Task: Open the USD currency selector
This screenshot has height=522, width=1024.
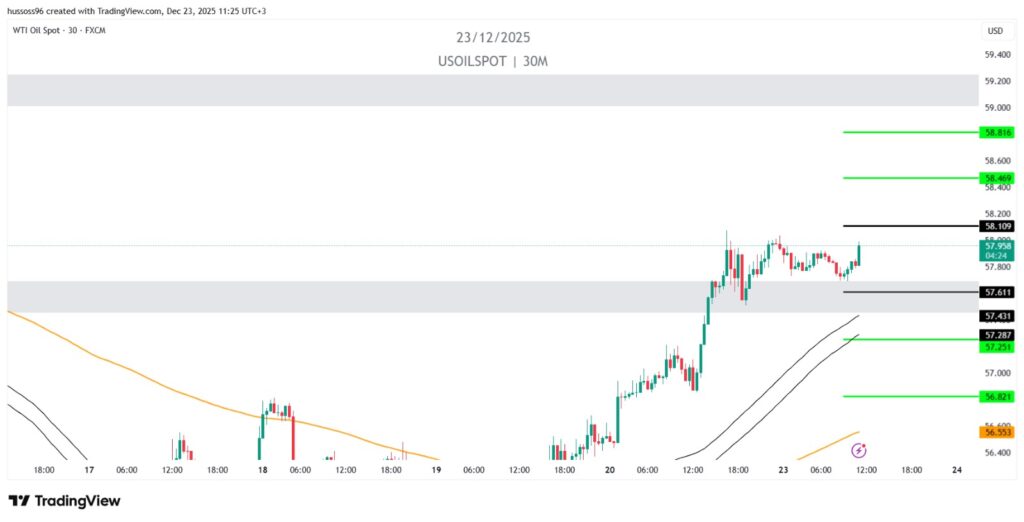Action: 994,31
